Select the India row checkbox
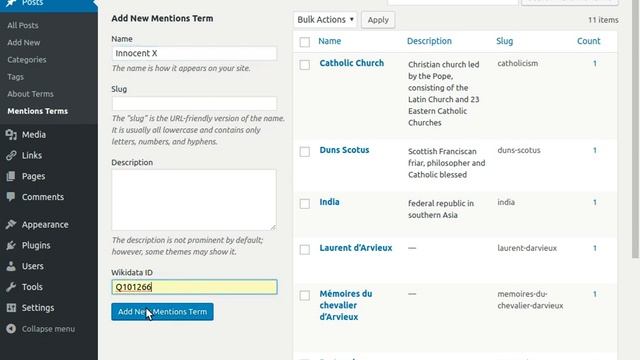 304,204
